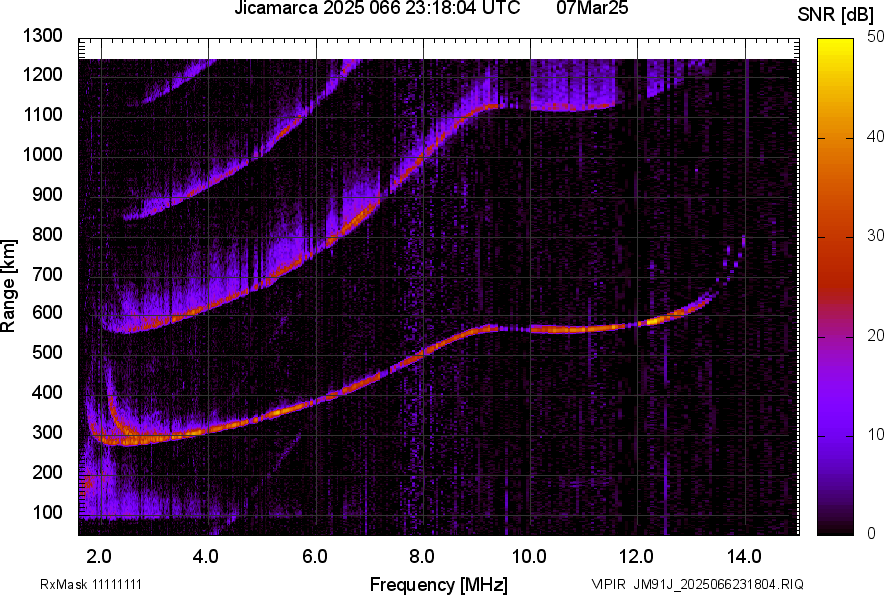Image resolution: width=884 pixels, height=595 pixels.
Task: Click the trace tip near 14 MHz
Action: (744, 241)
